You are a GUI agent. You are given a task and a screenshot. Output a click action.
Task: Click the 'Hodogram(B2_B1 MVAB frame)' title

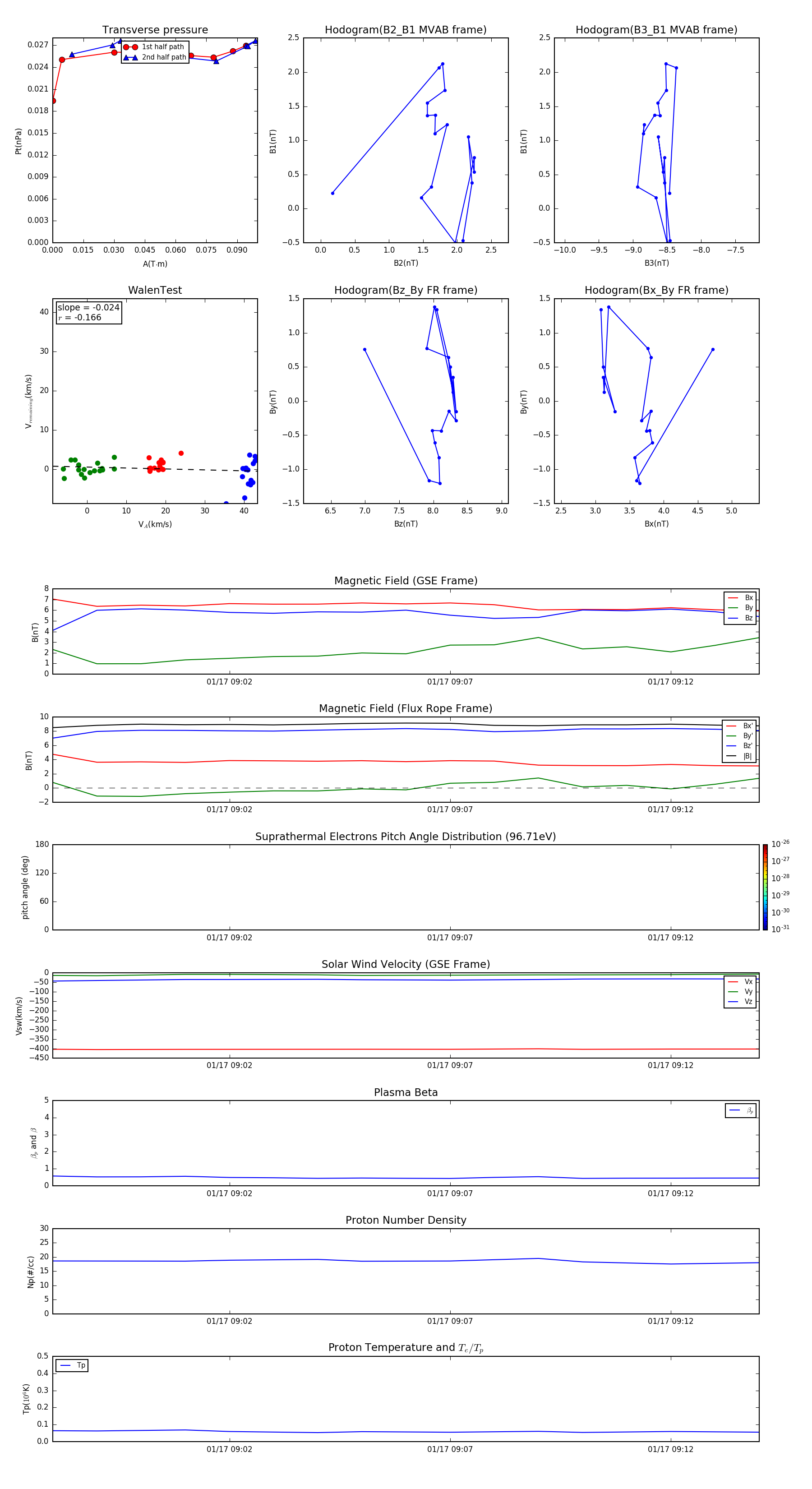[x=406, y=30]
